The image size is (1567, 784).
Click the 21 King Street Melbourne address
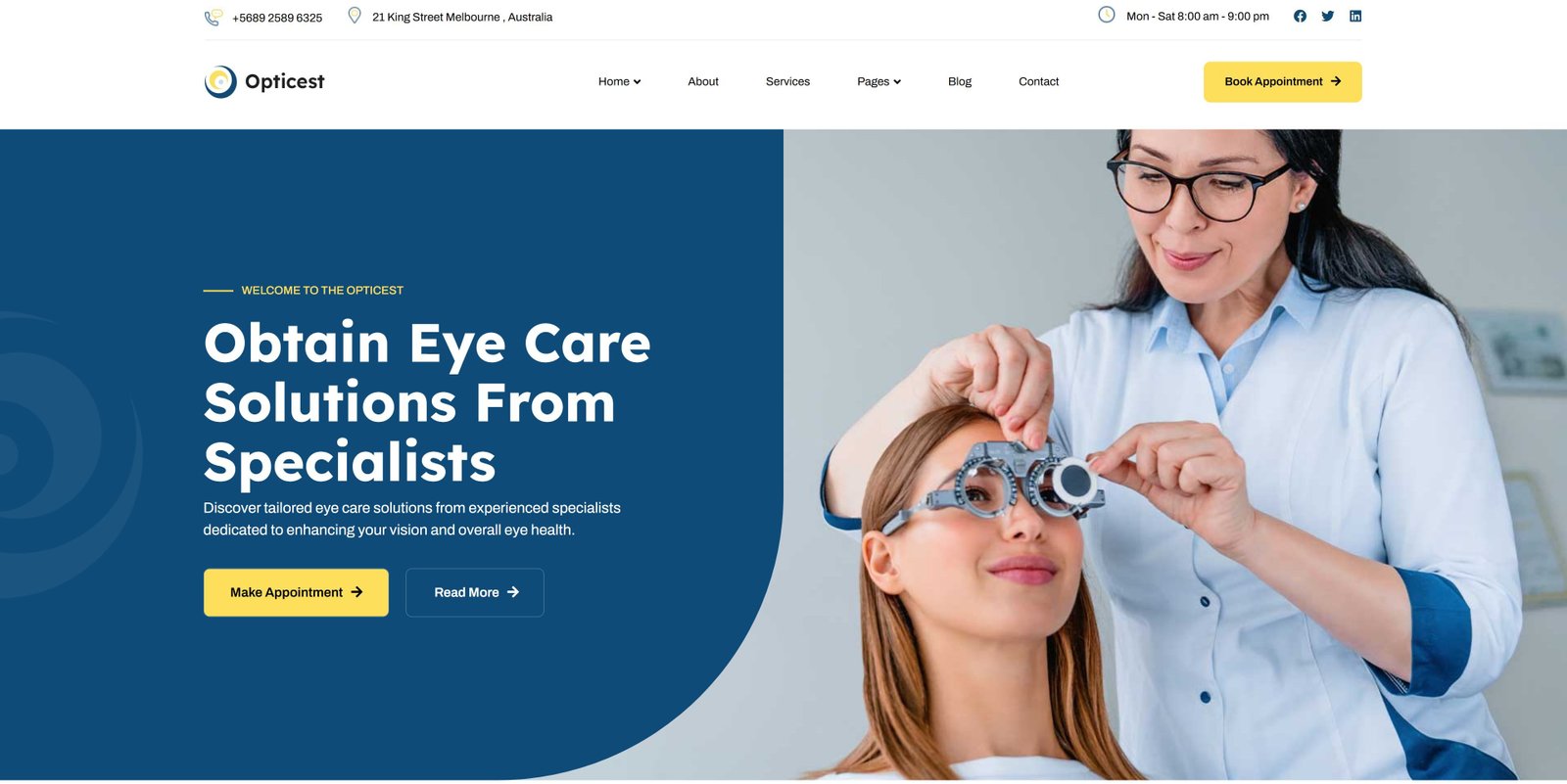tap(462, 17)
